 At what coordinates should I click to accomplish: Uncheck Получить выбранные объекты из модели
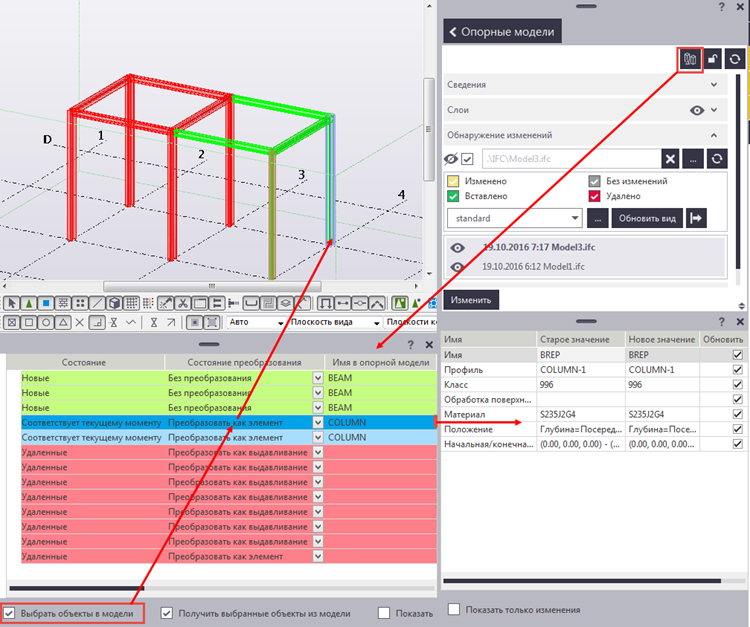(168, 613)
